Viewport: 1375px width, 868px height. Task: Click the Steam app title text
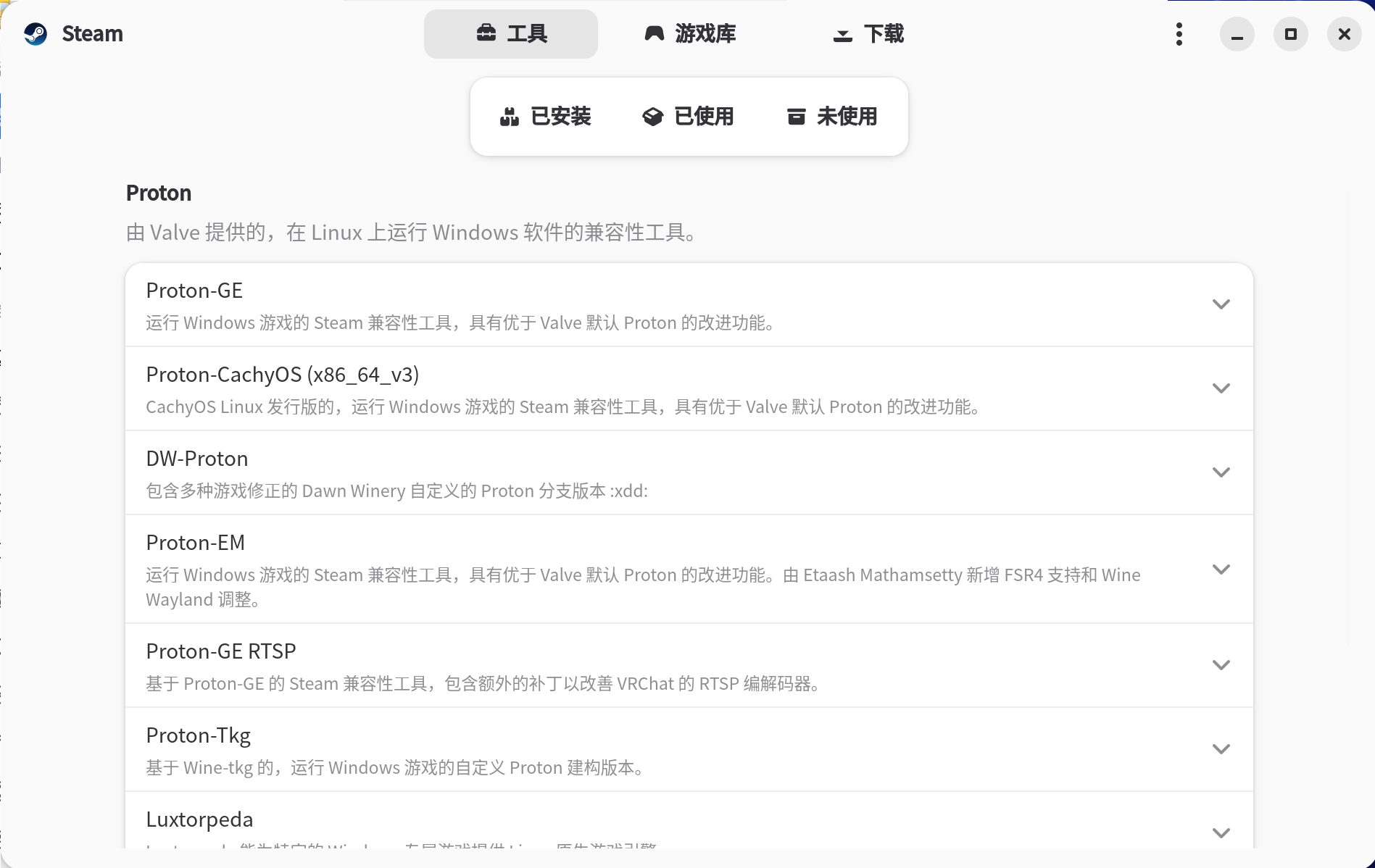pyautogui.click(x=93, y=34)
